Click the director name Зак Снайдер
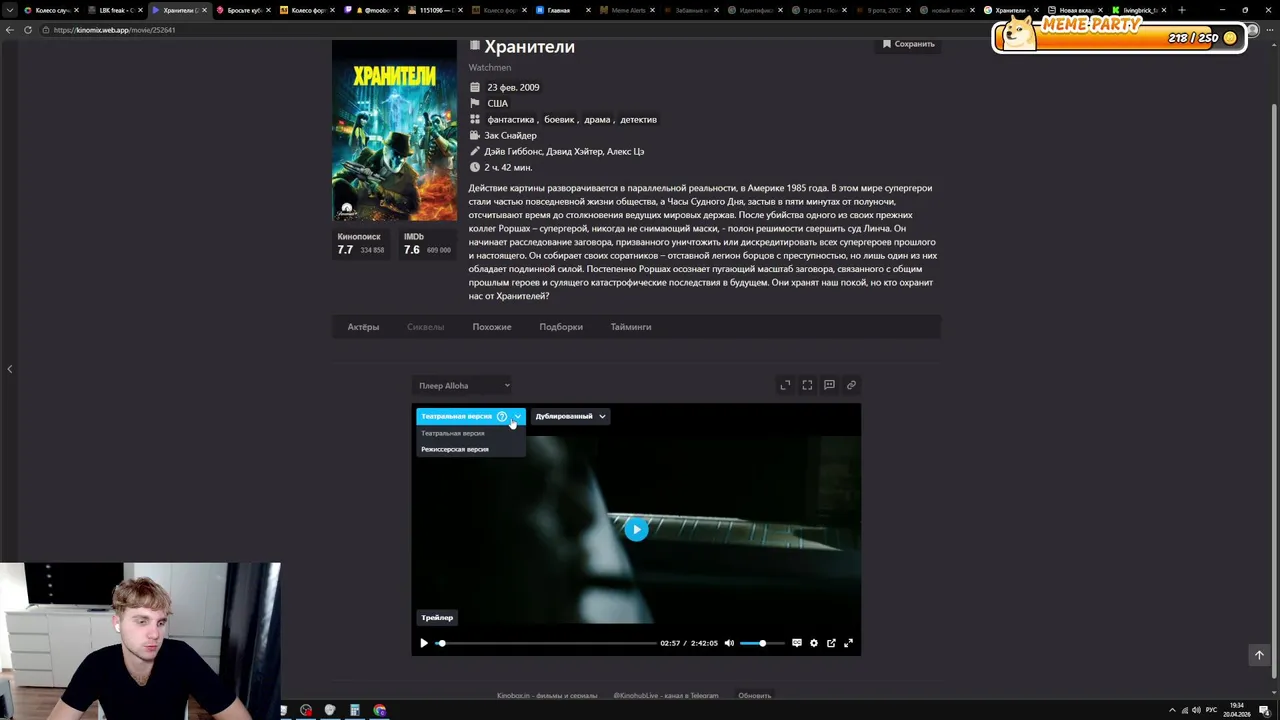 pos(510,135)
